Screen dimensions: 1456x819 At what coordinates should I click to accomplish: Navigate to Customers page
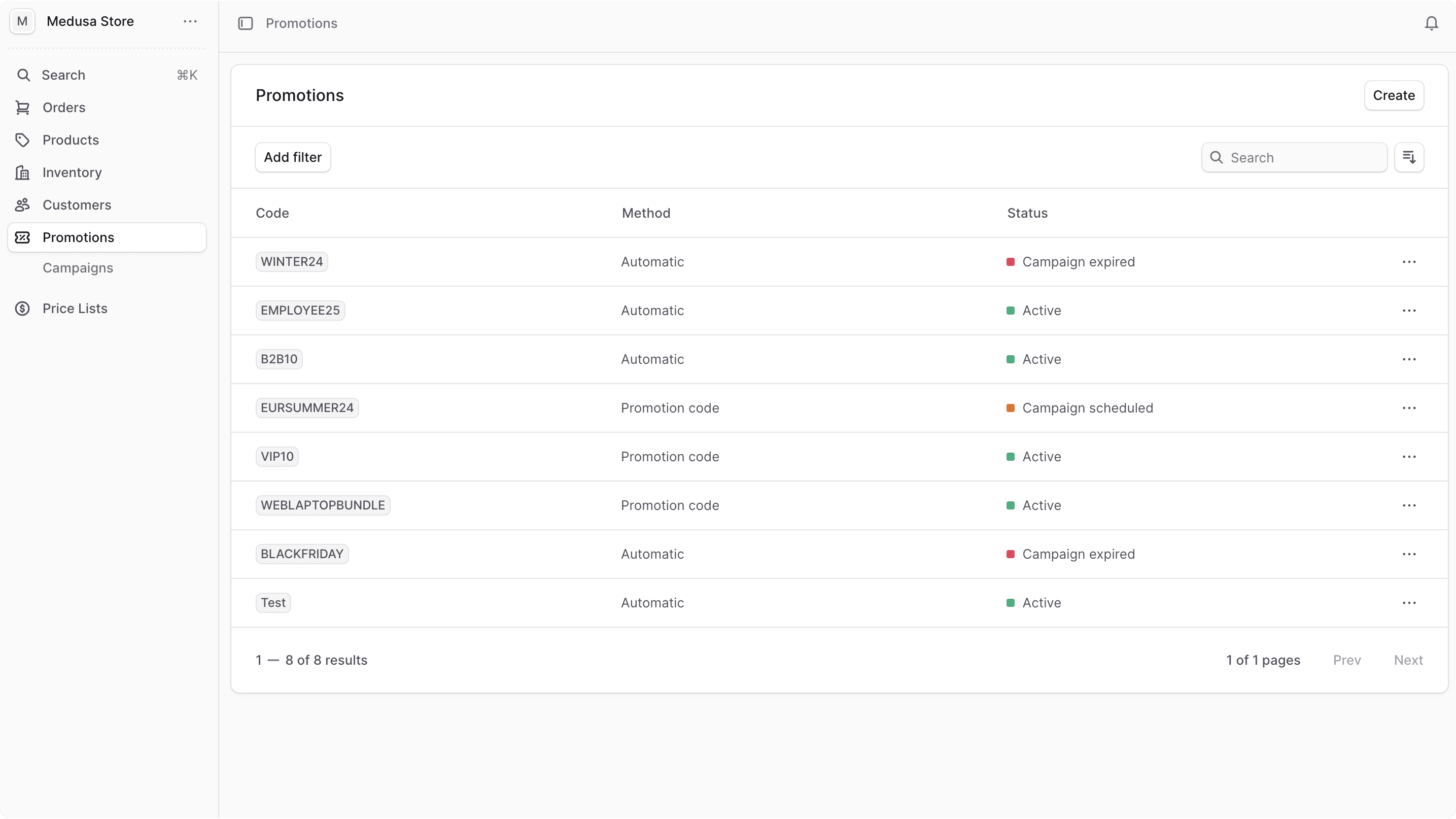[x=77, y=204]
